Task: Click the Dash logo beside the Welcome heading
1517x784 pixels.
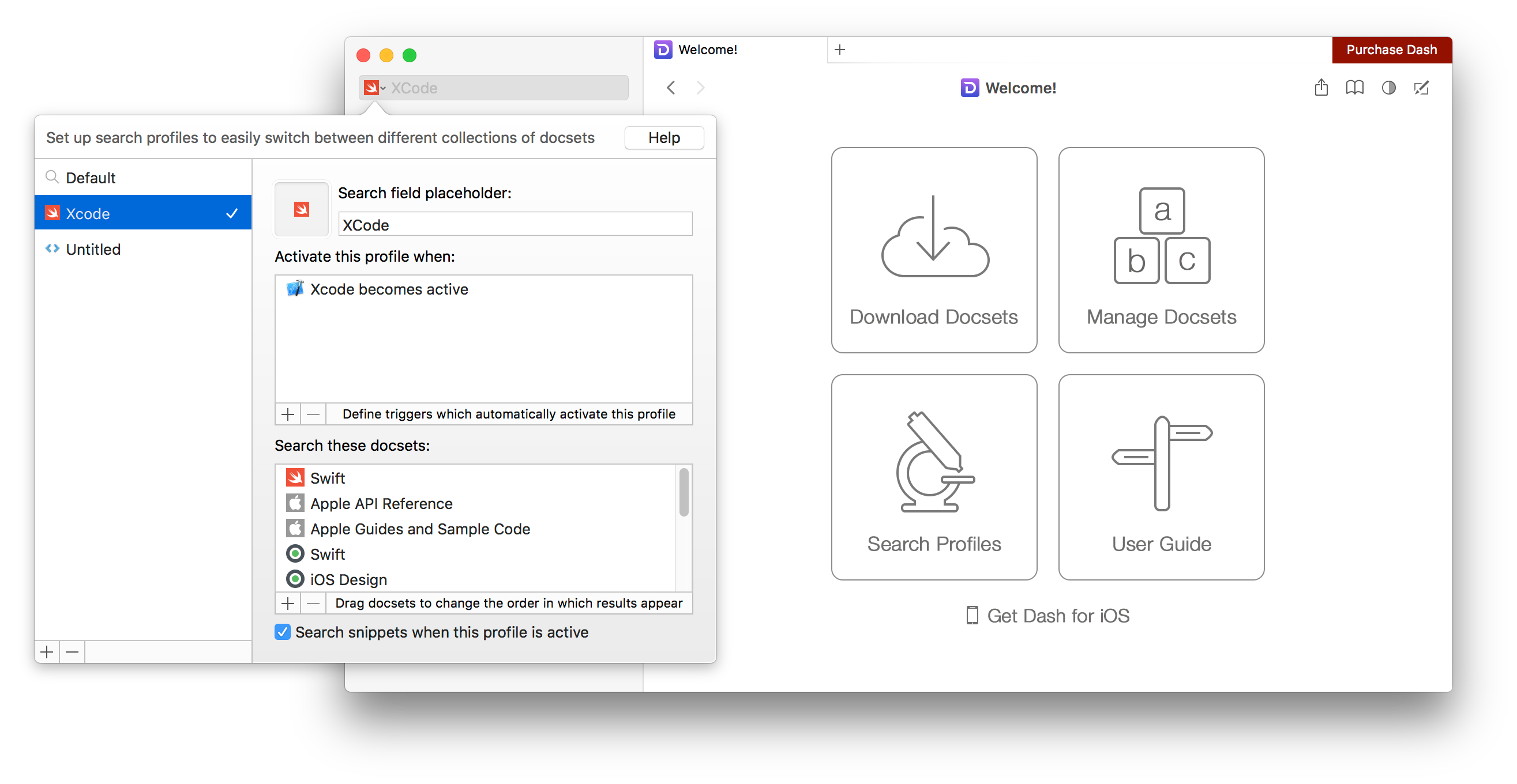Action: coord(970,88)
